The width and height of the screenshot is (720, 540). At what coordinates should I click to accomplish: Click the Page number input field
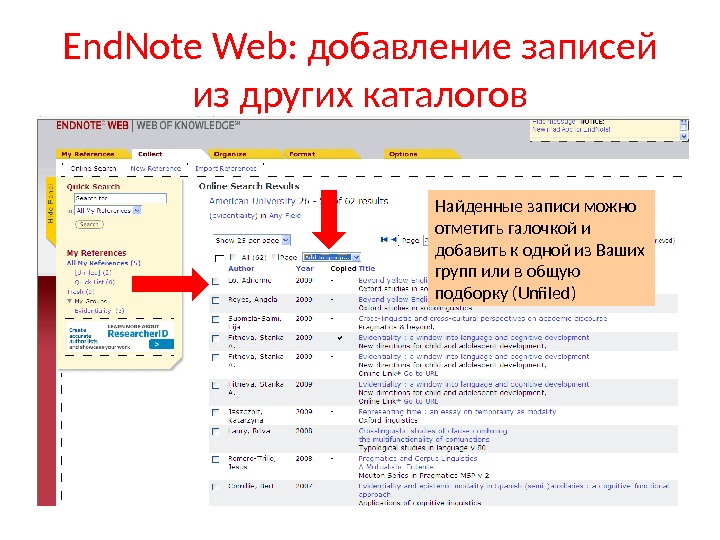point(425,240)
